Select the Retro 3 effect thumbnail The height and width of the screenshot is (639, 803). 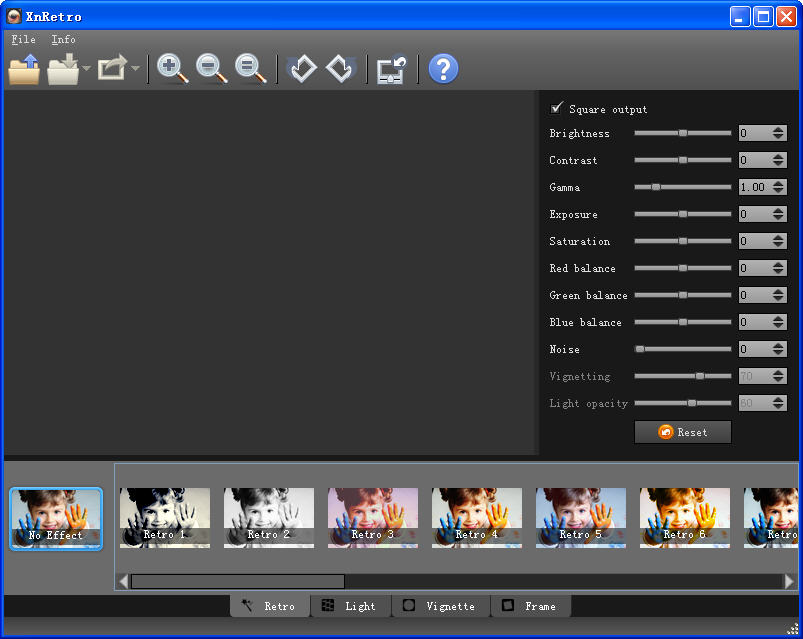pyautogui.click(x=373, y=517)
